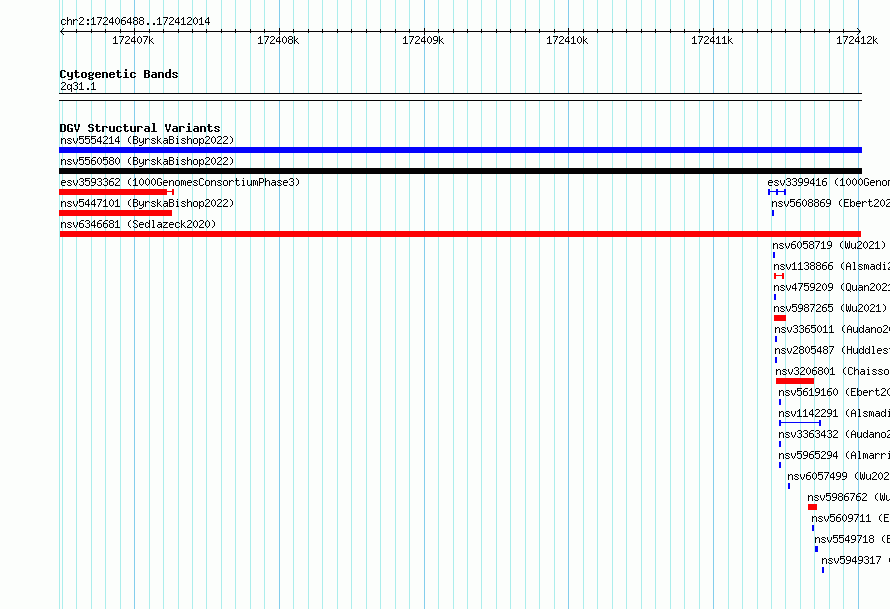The image size is (890, 609).
Task: Open esv3593362 (1000GenomesConsortiumPhase3) label
Action: 180,182
